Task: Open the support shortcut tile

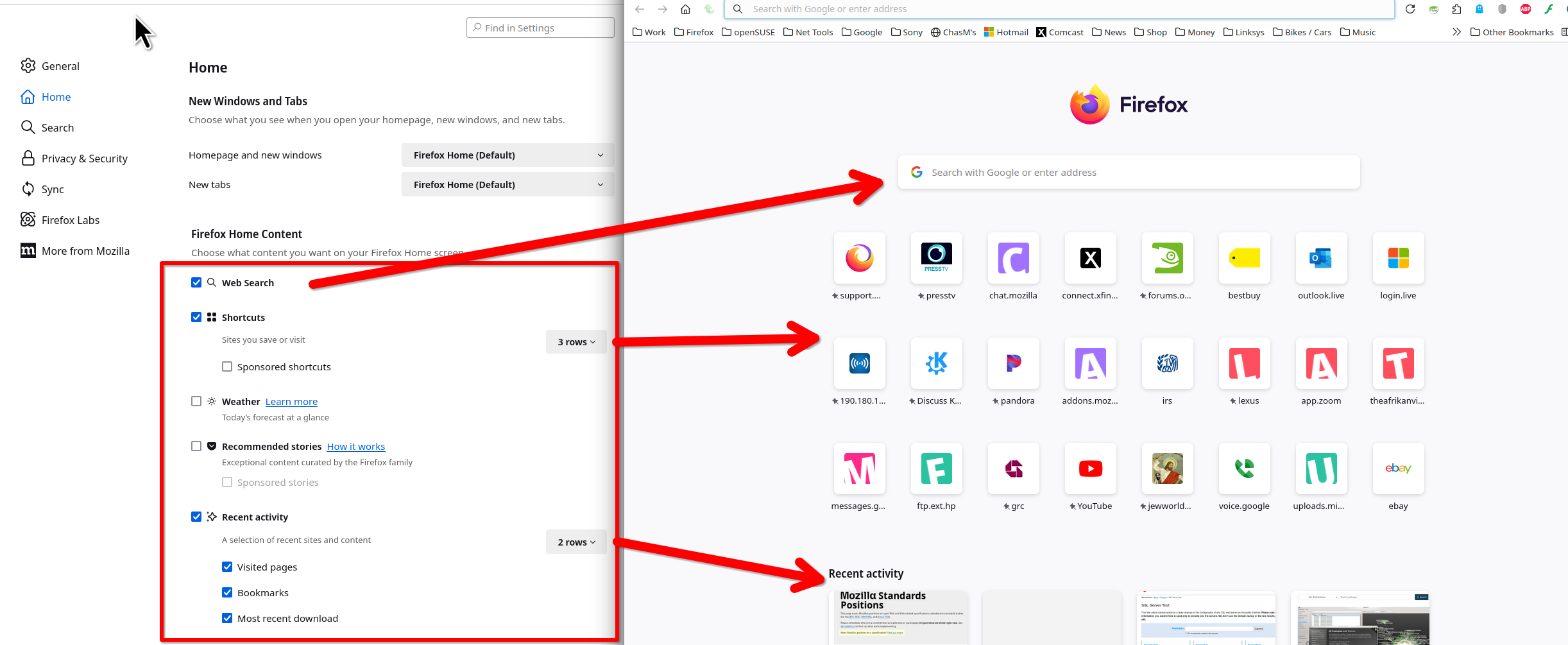Action: (x=860, y=258)
